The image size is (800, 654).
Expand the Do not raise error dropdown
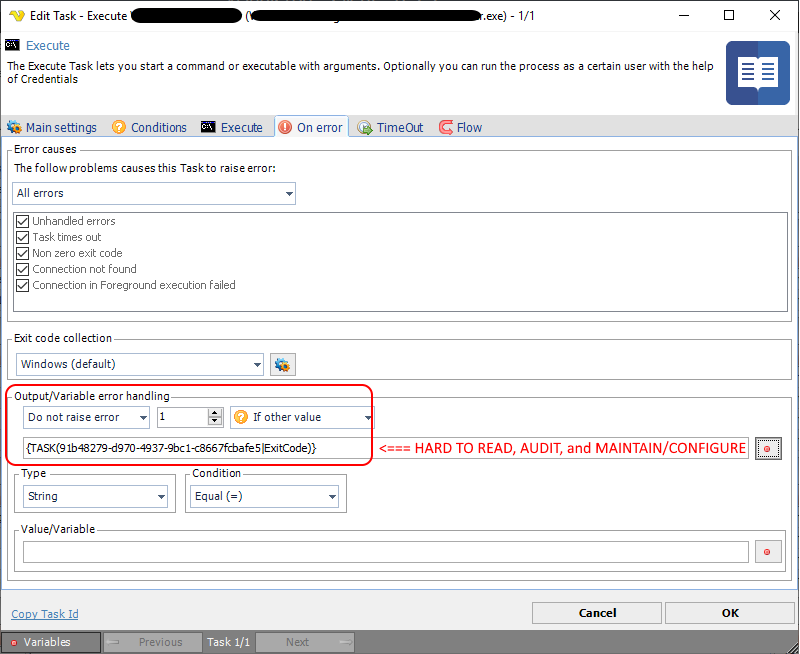(87, 417)
